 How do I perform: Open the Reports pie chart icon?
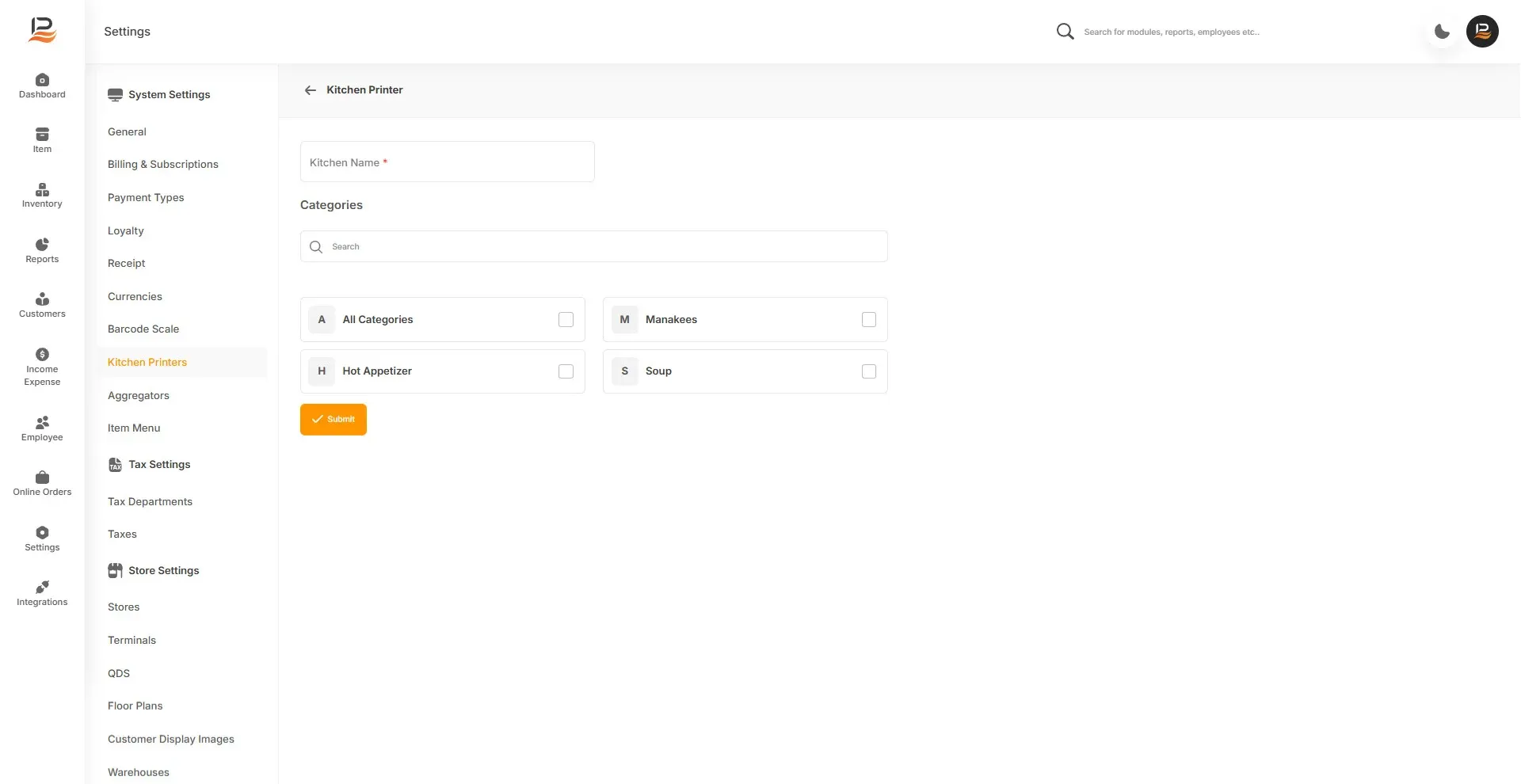click(42, 245)
